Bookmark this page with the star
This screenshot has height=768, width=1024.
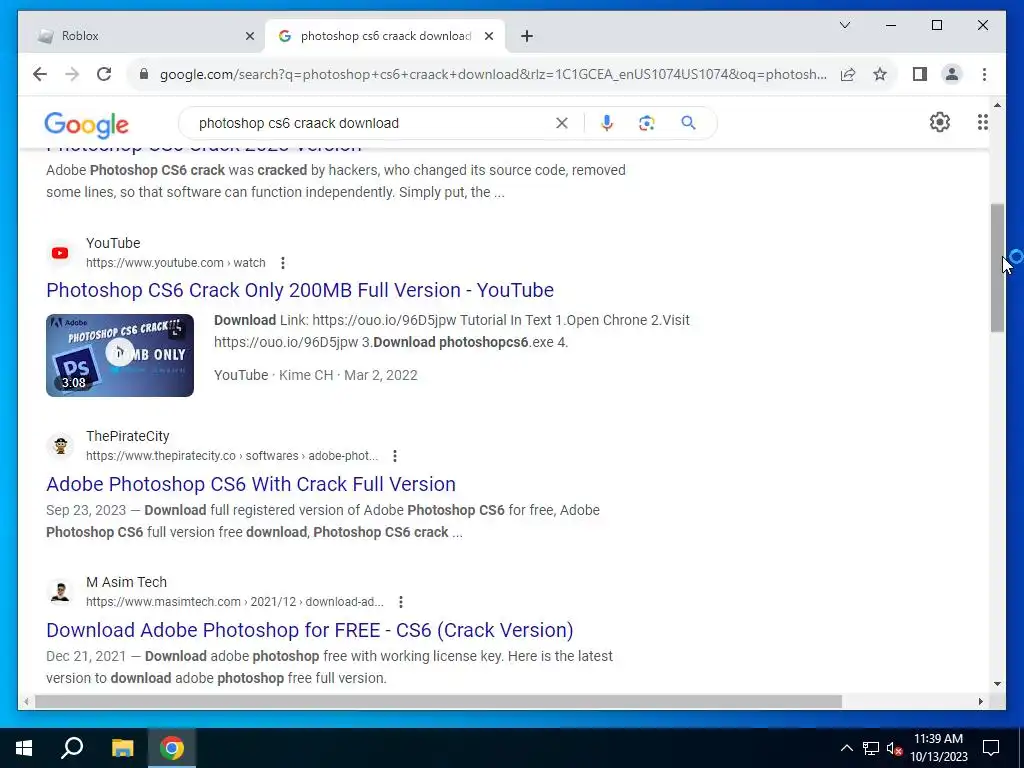tap(880, 74)
